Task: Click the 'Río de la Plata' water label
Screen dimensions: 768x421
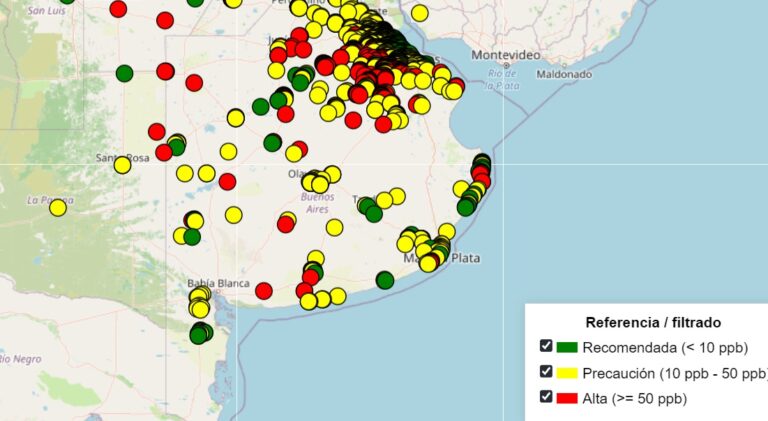Action: pyautogui.click(x=502, y=79)
